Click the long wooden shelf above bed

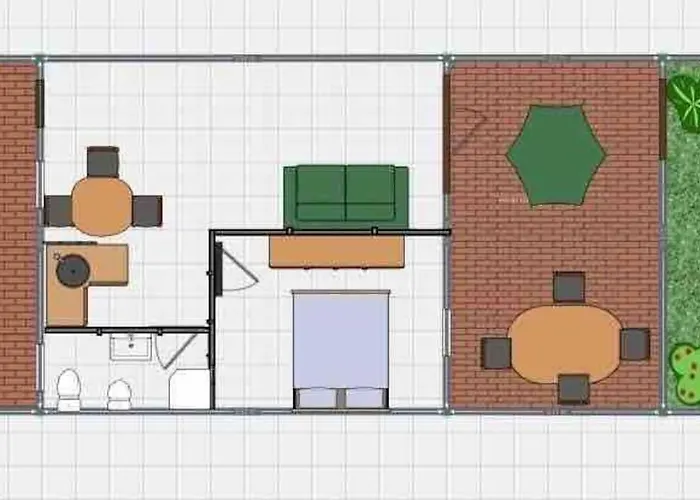coord(336,251)
